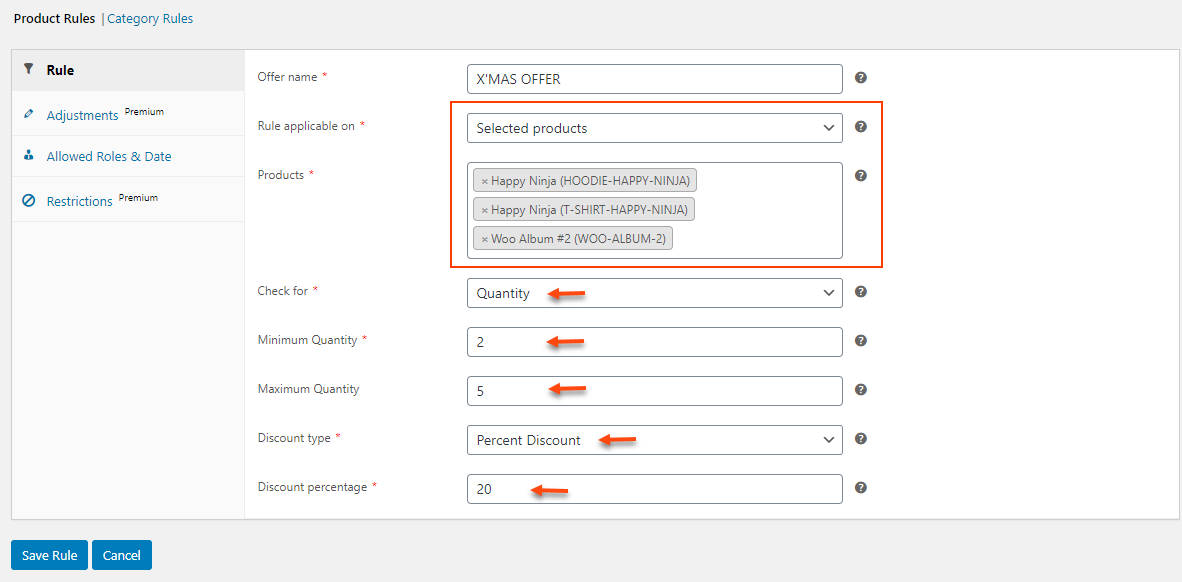Click help icon next to Discount type

click(861, 439)
